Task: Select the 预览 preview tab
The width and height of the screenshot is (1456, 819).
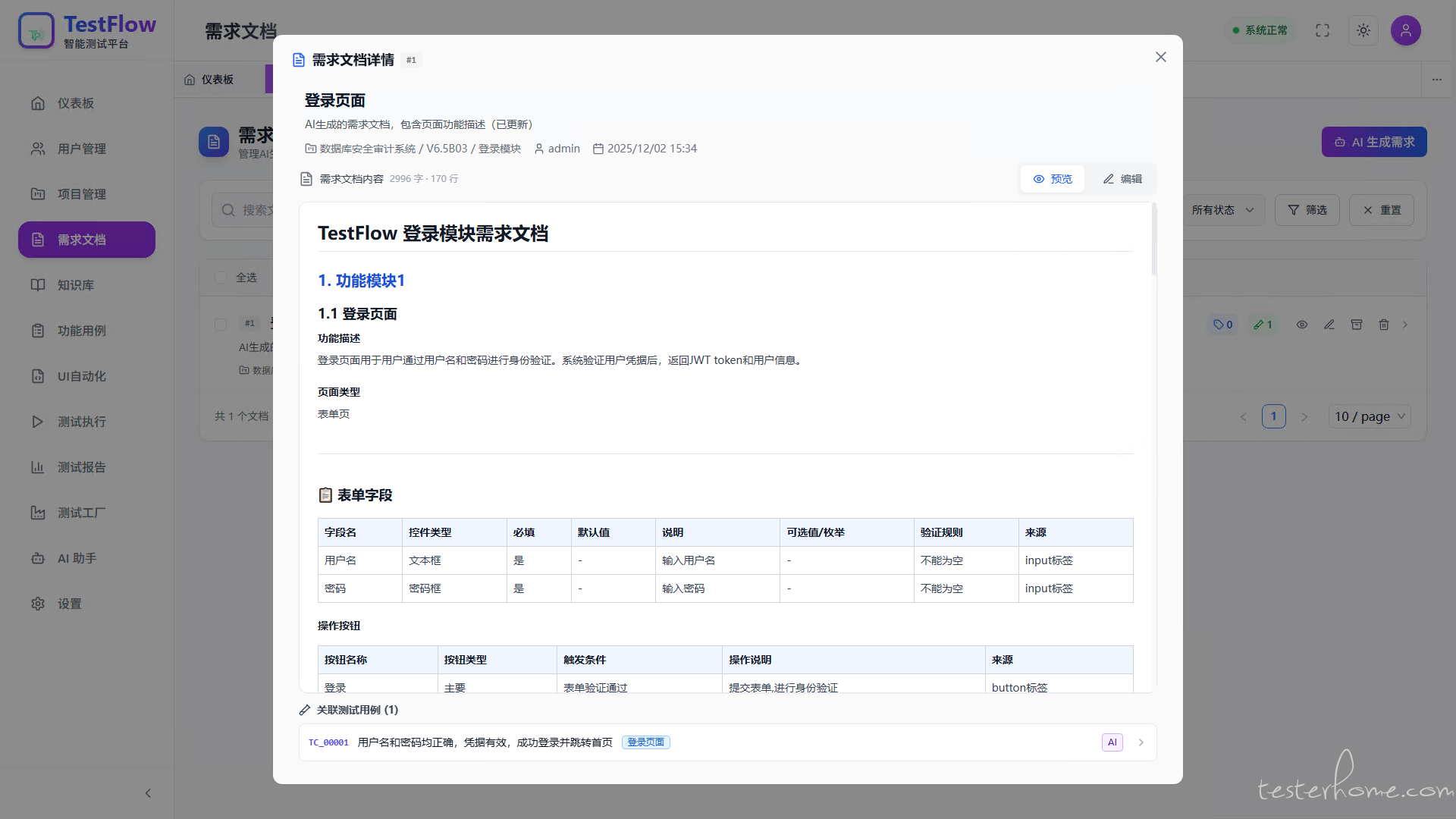Action: click(x=1053, y=179)
